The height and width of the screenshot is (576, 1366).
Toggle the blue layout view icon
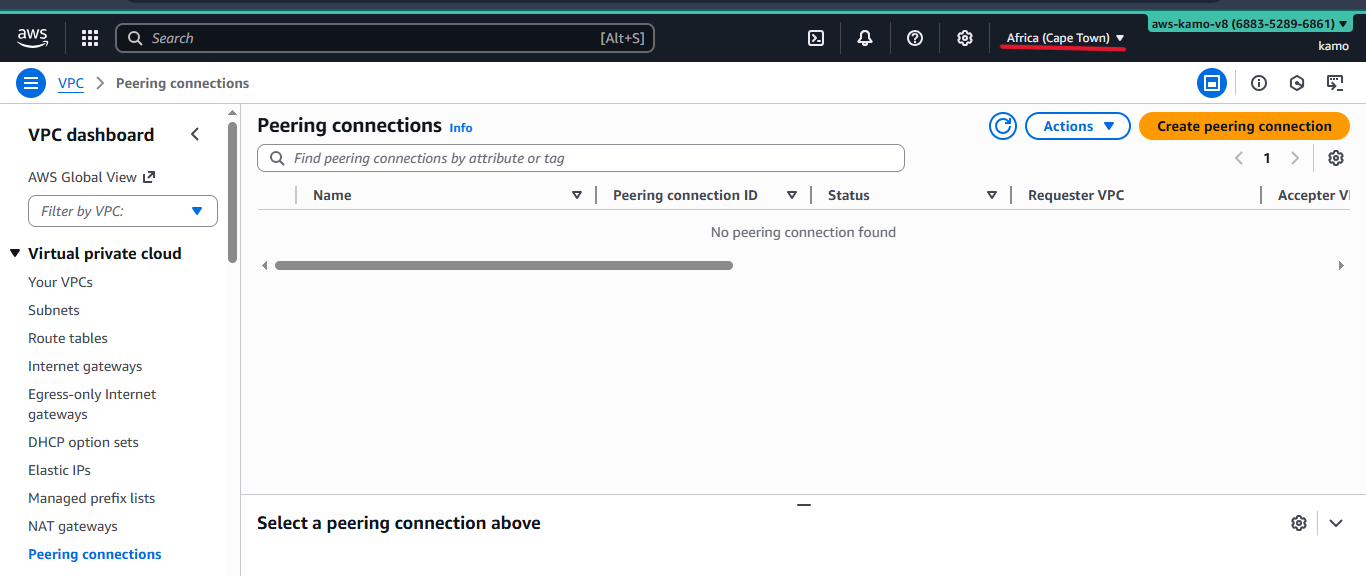coord(1212,83)
